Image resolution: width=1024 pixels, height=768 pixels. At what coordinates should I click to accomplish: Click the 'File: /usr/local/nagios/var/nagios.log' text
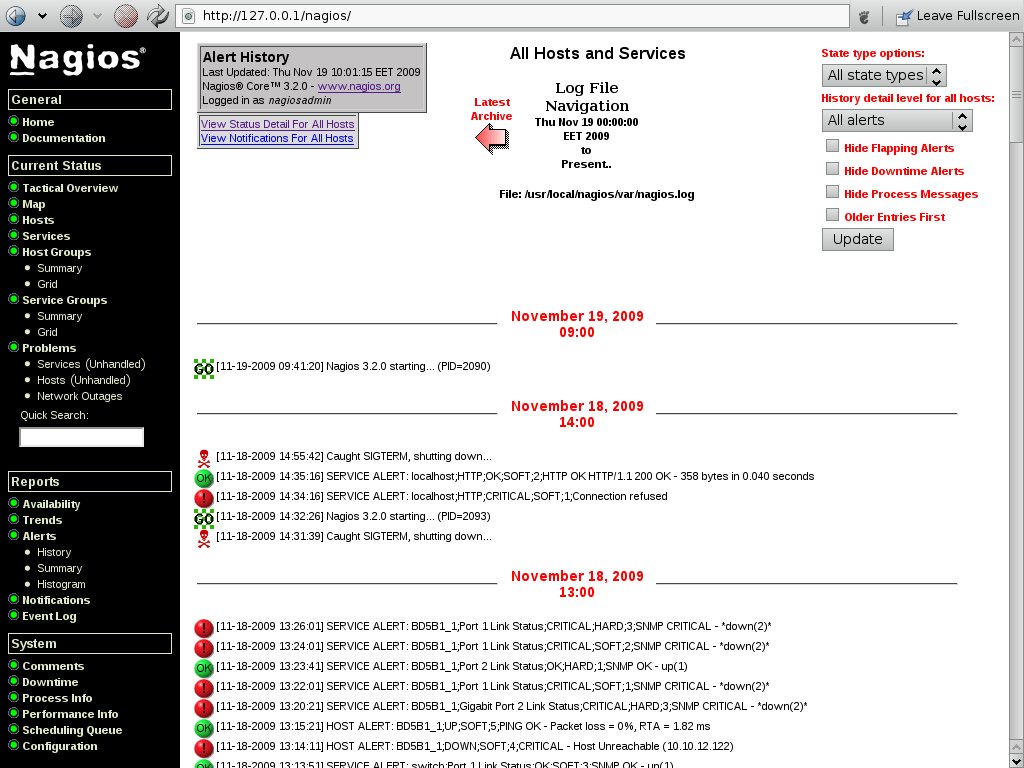pos(597,194)
